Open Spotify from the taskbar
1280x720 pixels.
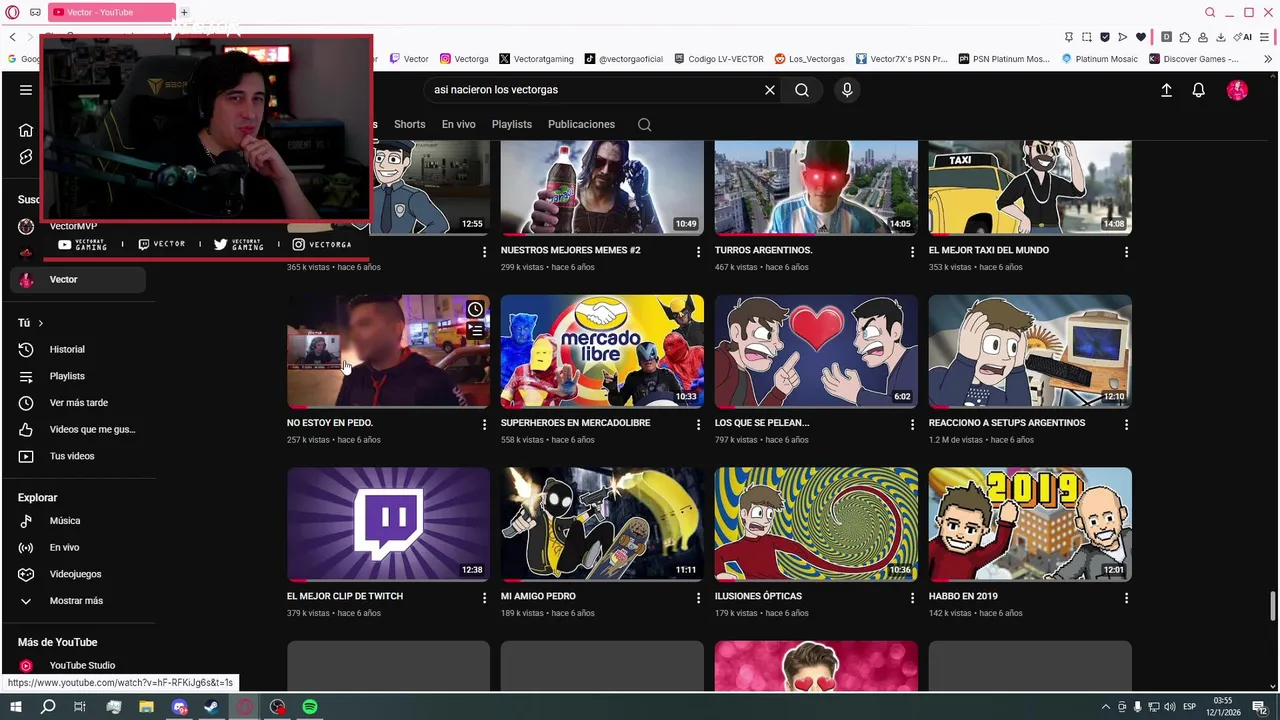pos(310,707)
